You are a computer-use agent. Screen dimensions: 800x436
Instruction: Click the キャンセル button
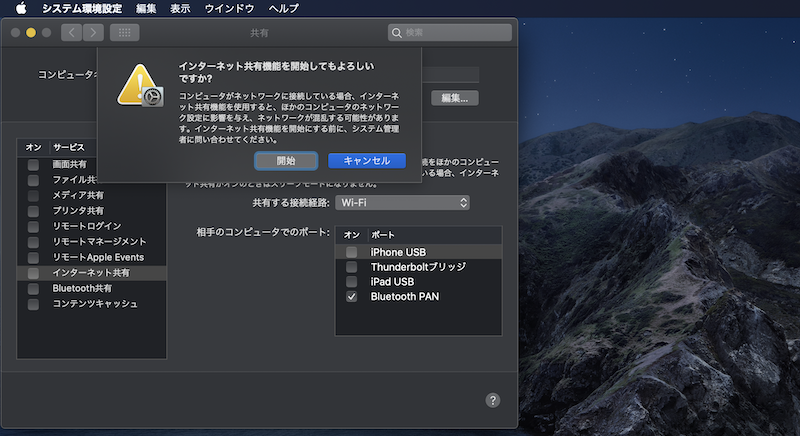366,161
